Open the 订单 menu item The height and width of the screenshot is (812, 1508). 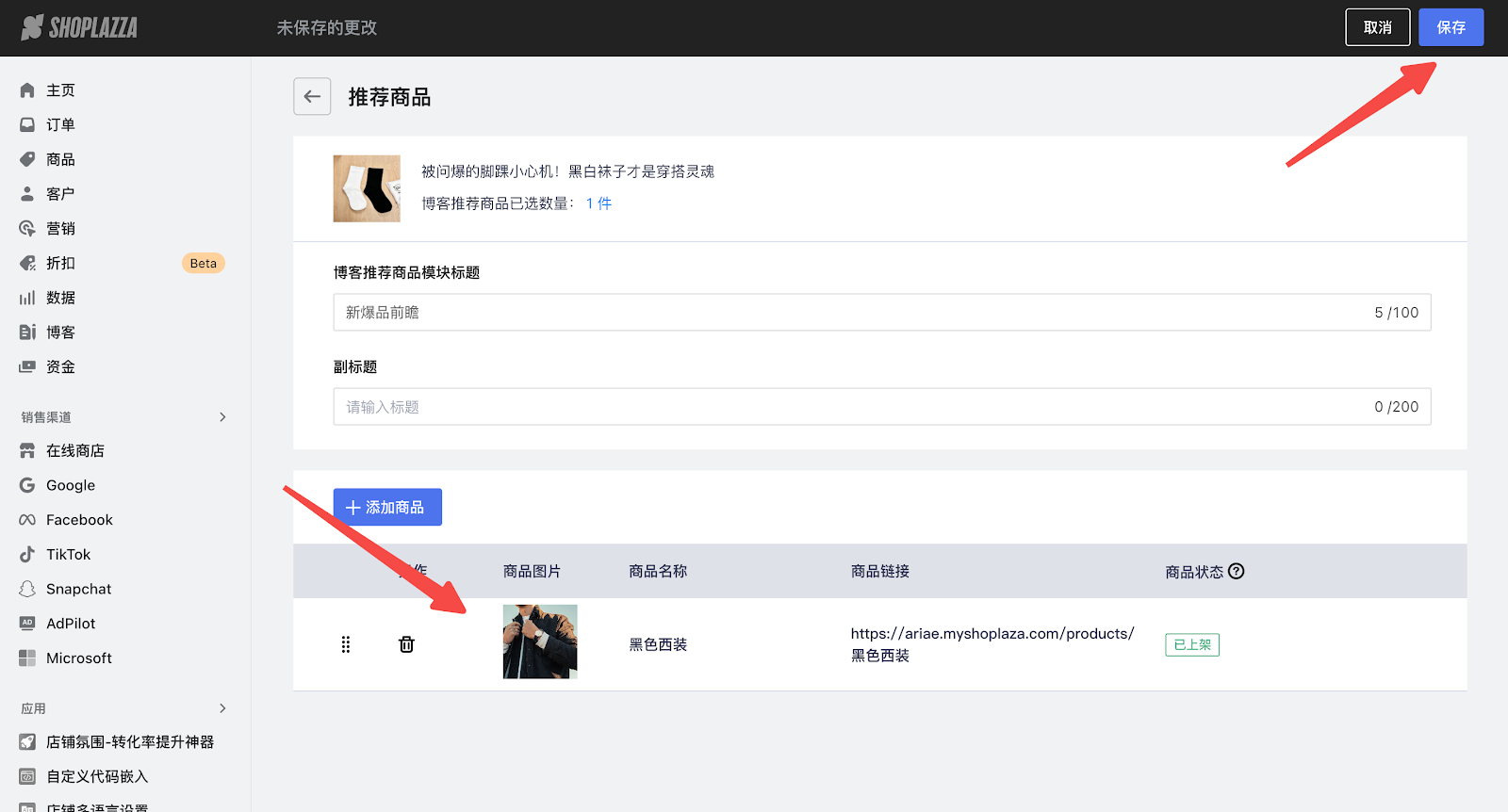[60, 125]
